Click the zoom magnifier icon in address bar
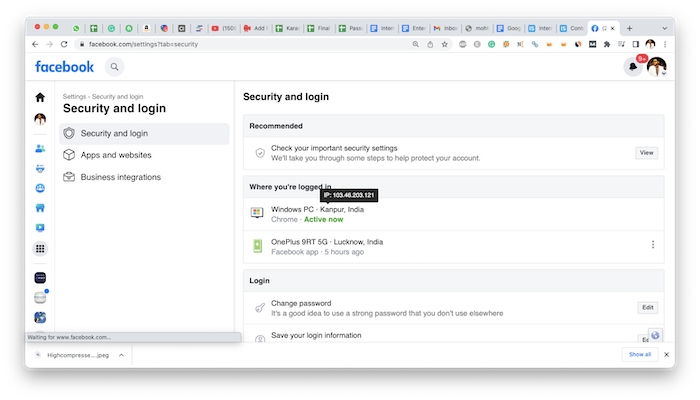 416,44
